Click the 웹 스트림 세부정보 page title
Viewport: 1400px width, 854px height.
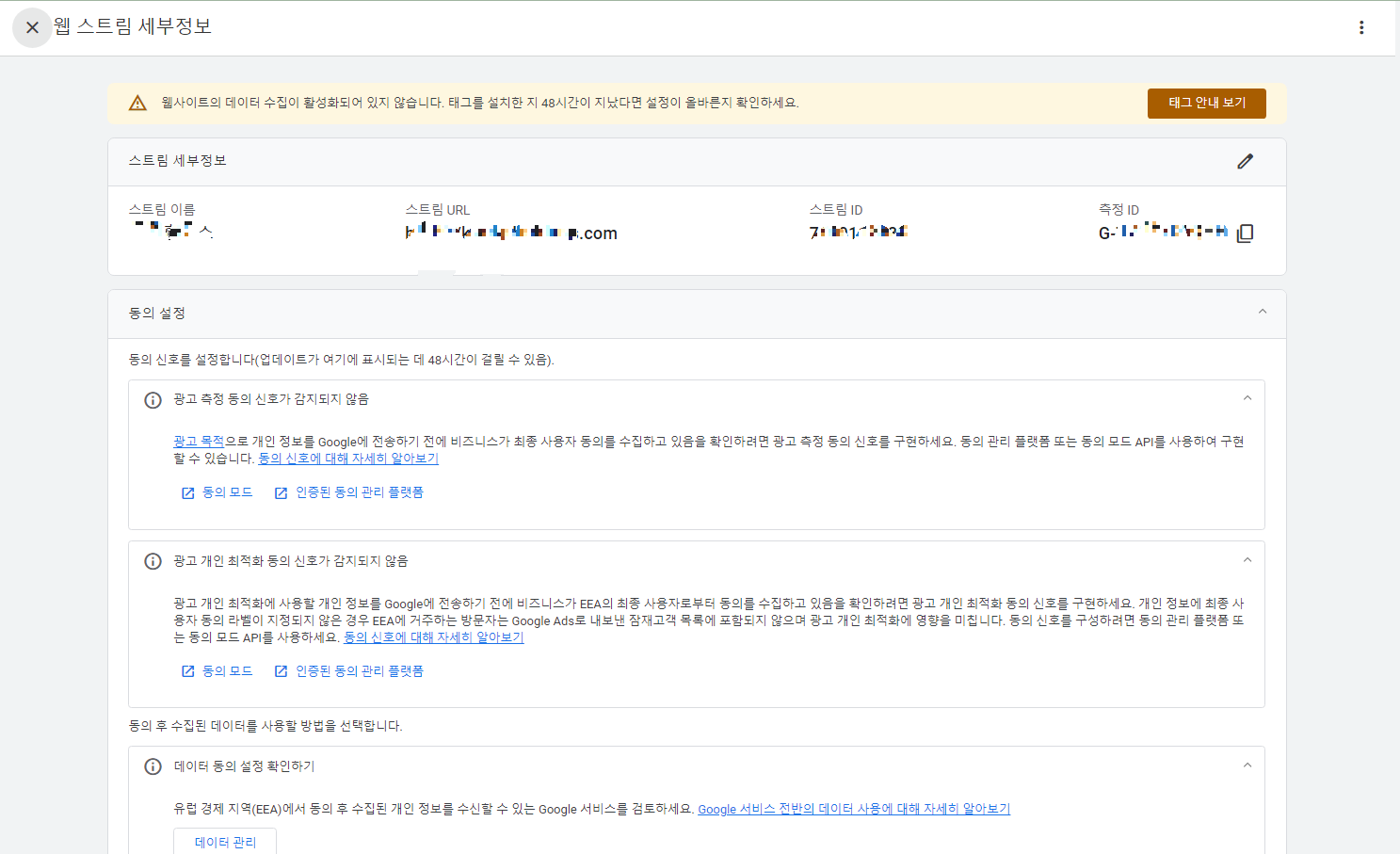point(133,26)
